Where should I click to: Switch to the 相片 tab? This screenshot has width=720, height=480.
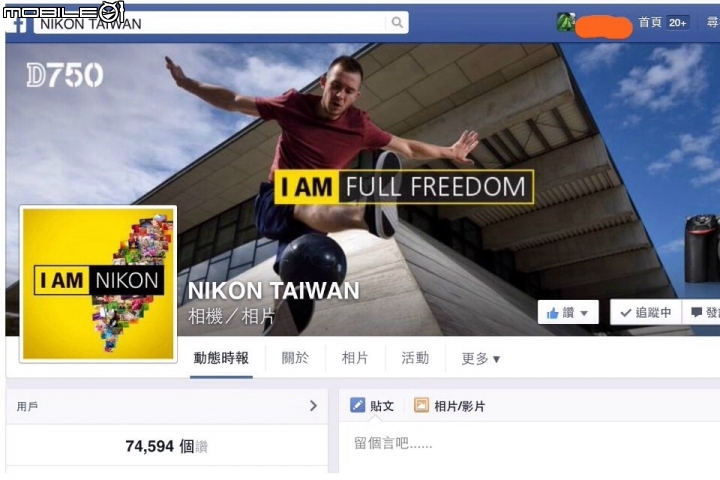pos(355,358)
